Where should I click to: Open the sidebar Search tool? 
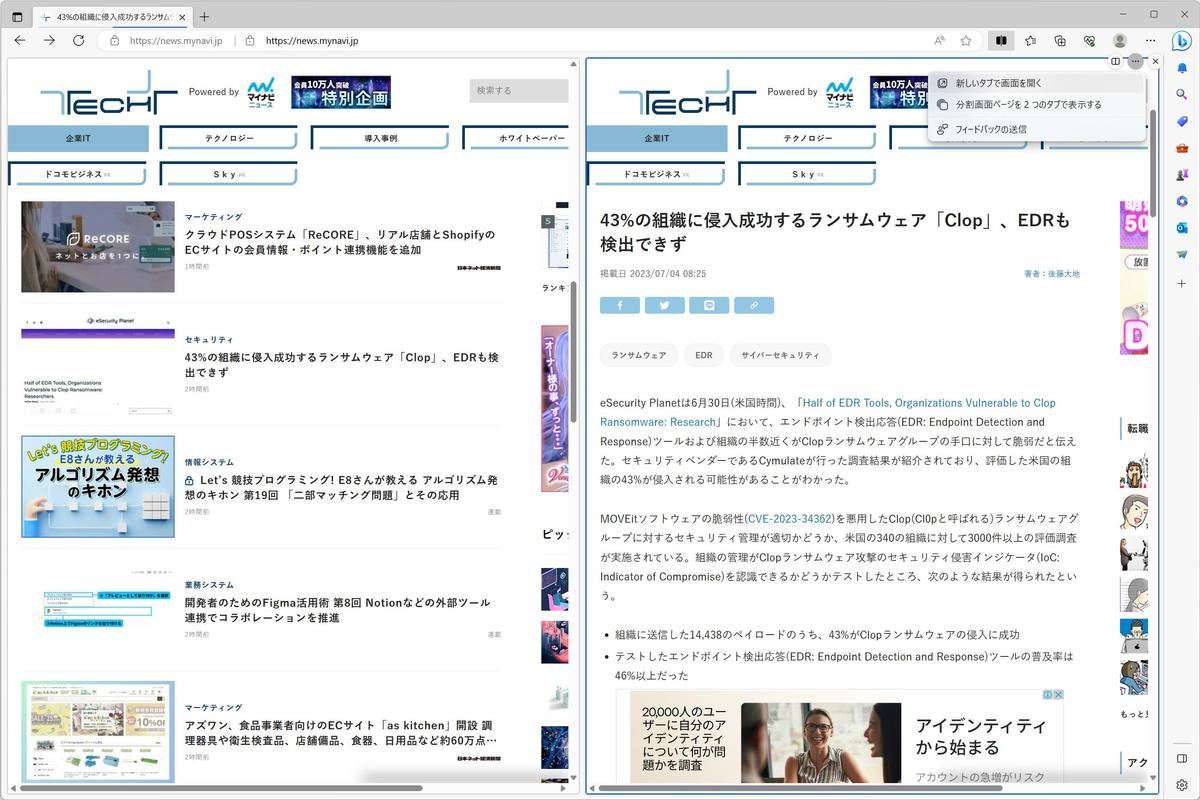(1181, 95)
